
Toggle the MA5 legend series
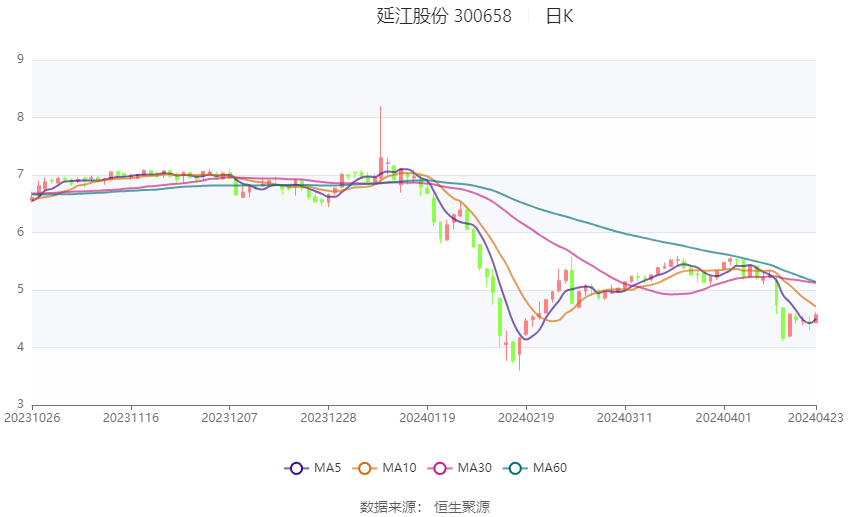coord(313,468)
